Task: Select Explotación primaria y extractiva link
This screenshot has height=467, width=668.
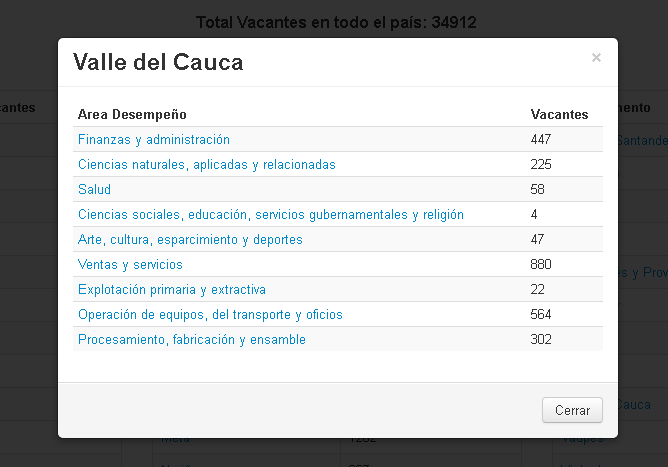Action: point(172,290)
